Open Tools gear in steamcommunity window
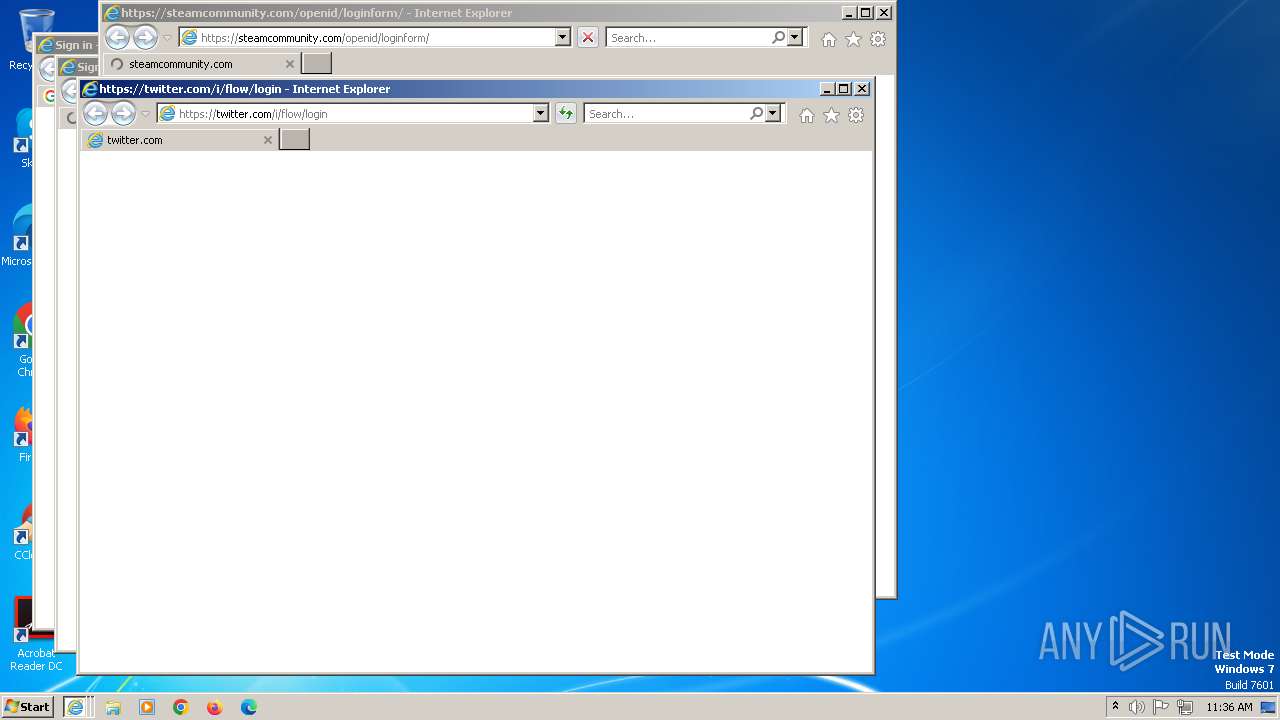The height and width of the screenshot is (720, 1280). tap(878, 39)
